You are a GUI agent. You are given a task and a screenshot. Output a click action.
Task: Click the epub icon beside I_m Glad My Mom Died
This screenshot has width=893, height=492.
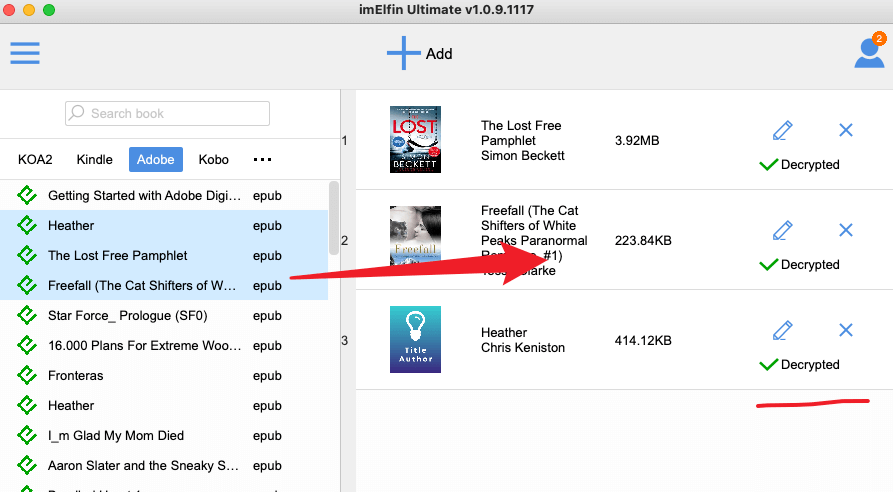click(27, 435)
